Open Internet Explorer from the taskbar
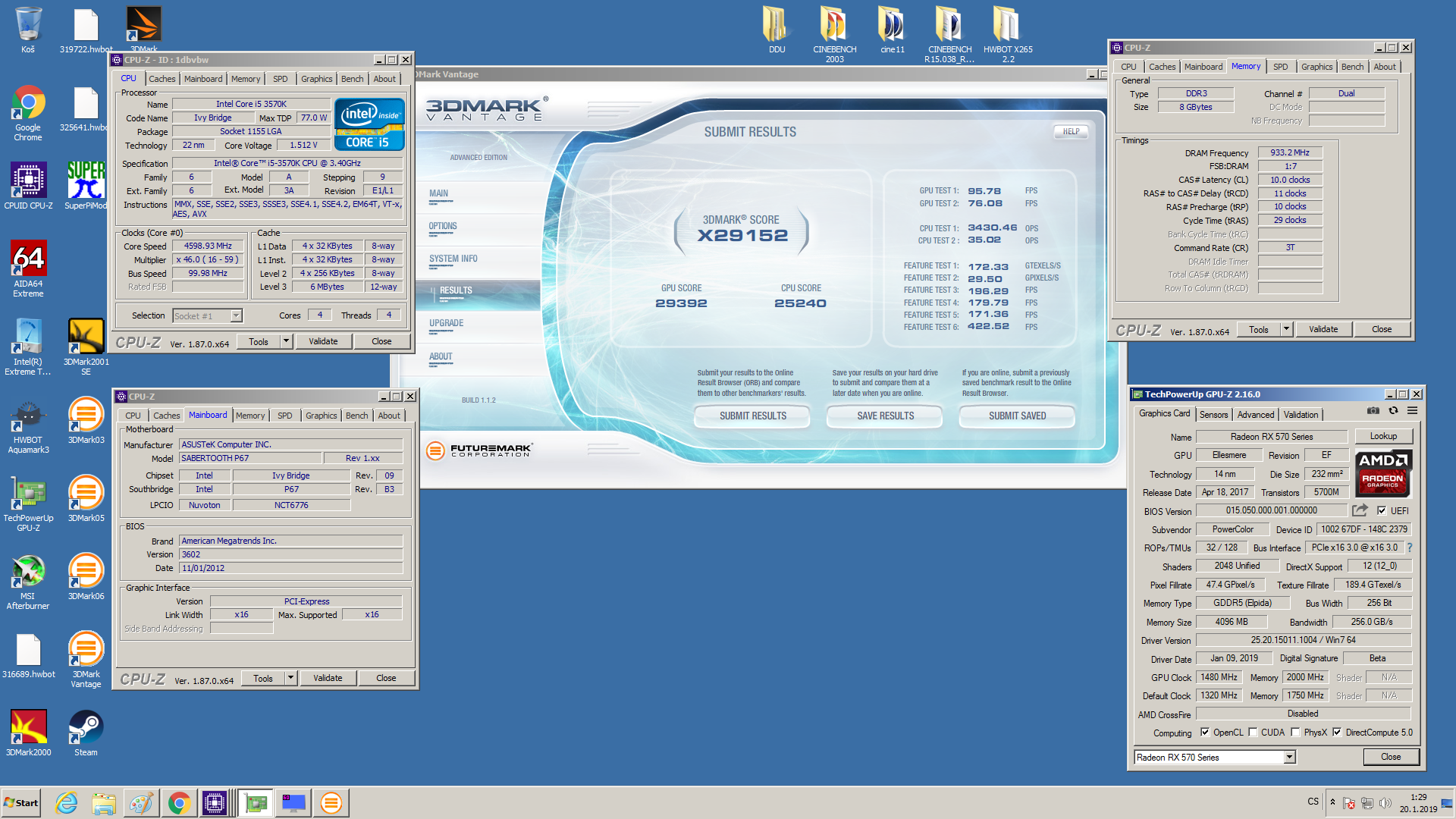The height and width of the screenshot is (819, 1456). tap(67, 802)
